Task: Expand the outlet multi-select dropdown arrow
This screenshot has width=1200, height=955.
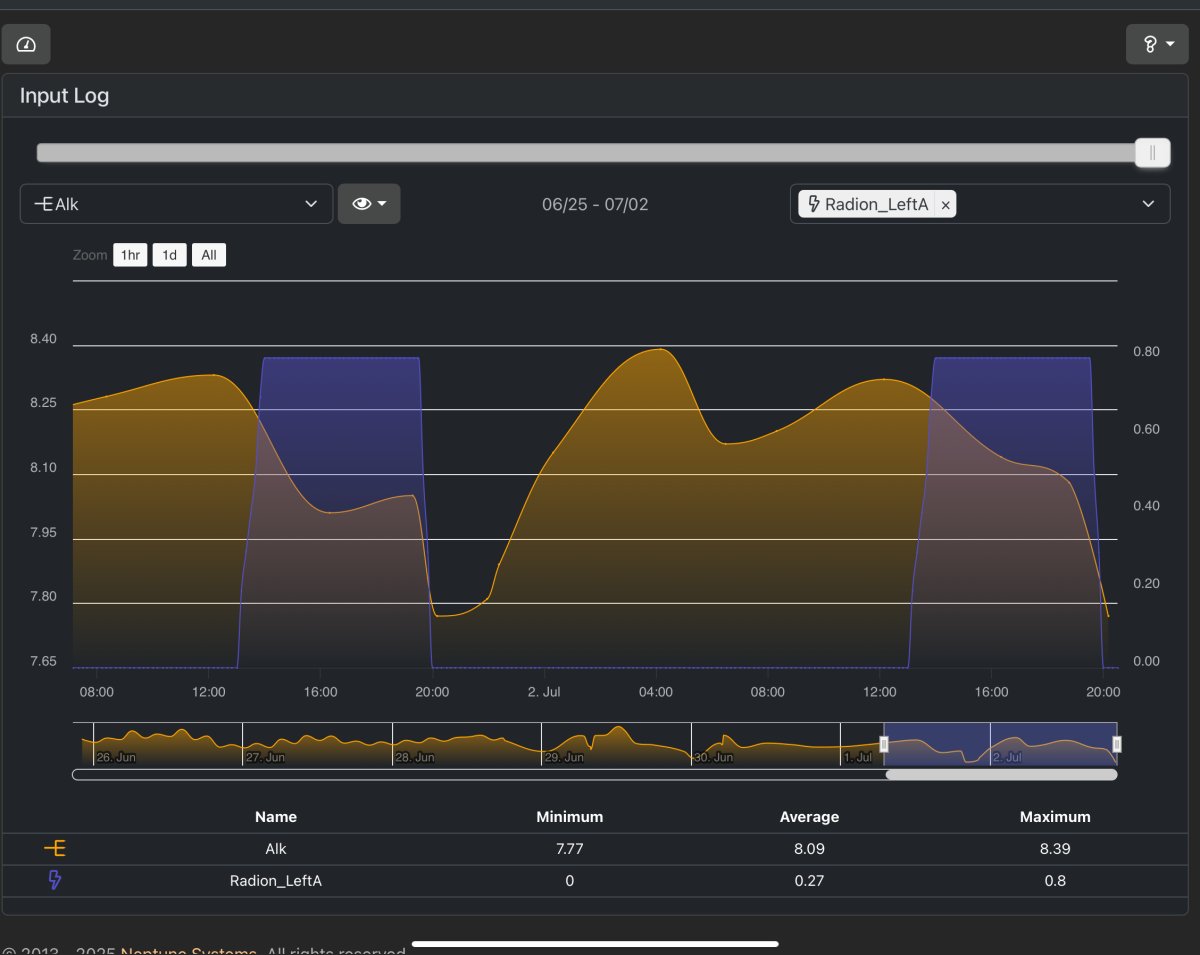Action: (x=1148, y=204)
